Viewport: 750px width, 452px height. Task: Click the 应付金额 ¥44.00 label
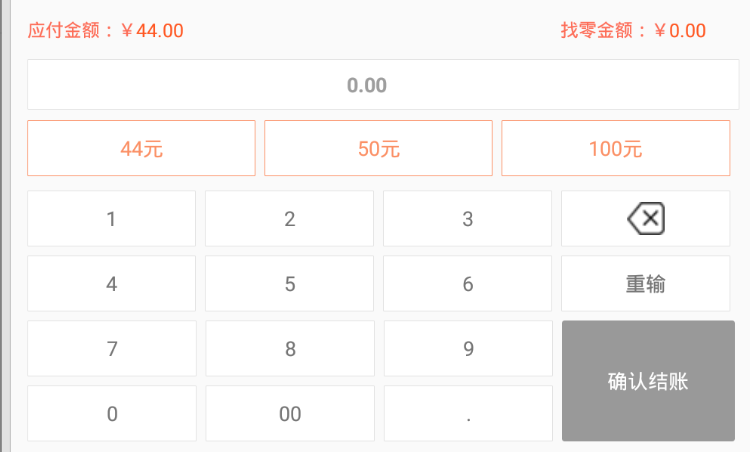point(106,30)
